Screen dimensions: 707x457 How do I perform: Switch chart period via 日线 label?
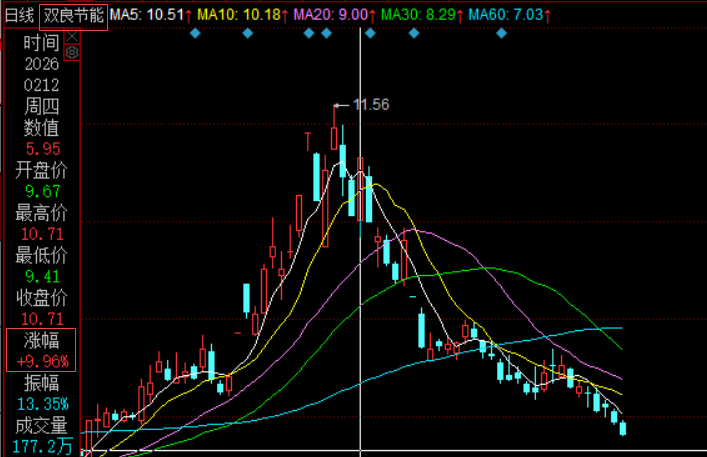[x=19, y=16]
